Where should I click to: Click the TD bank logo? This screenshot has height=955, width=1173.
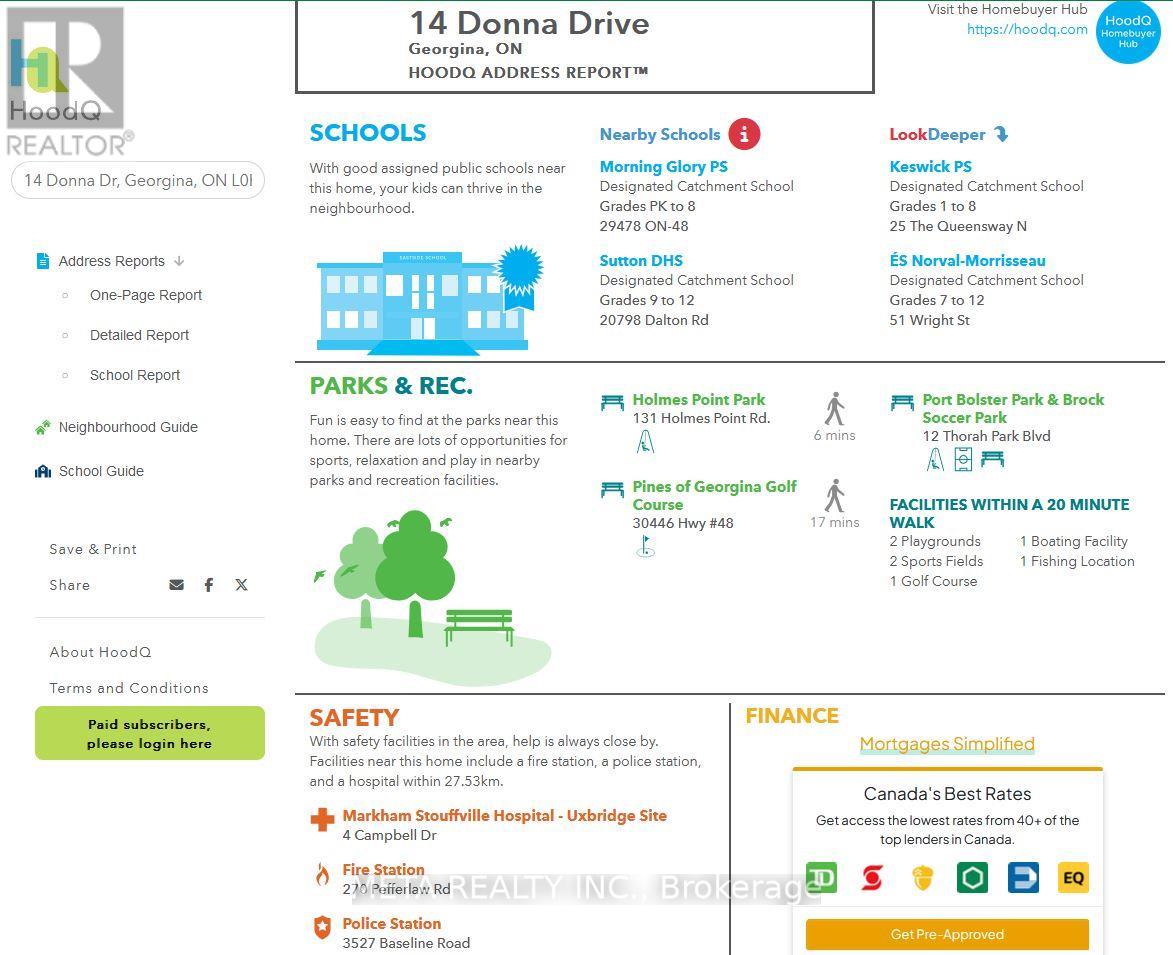821,877
